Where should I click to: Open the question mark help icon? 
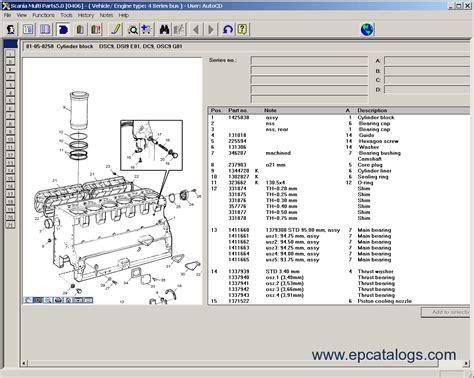[x=242, y=30]
